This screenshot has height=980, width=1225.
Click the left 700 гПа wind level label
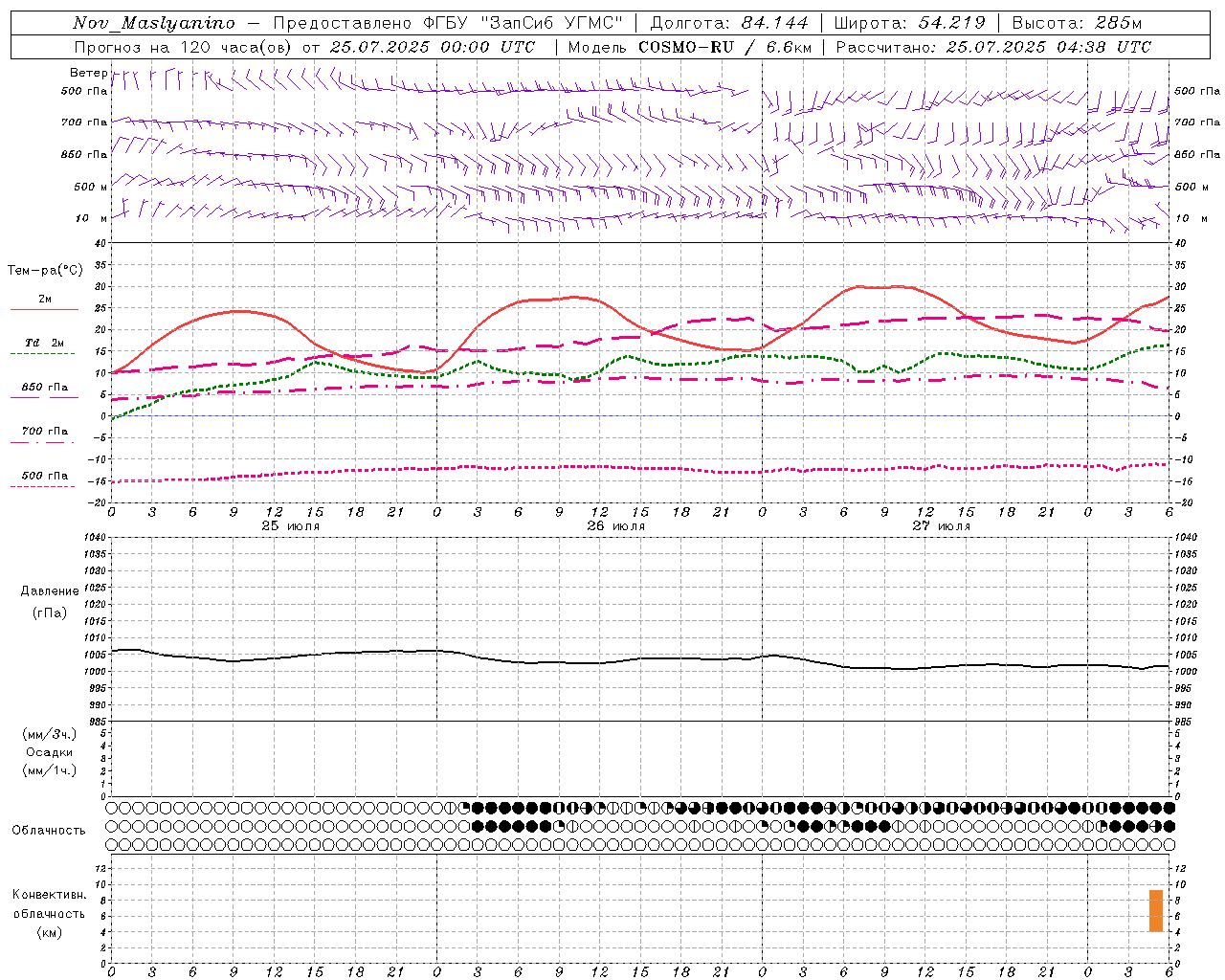pyautogui.click(x=84, y=122)
